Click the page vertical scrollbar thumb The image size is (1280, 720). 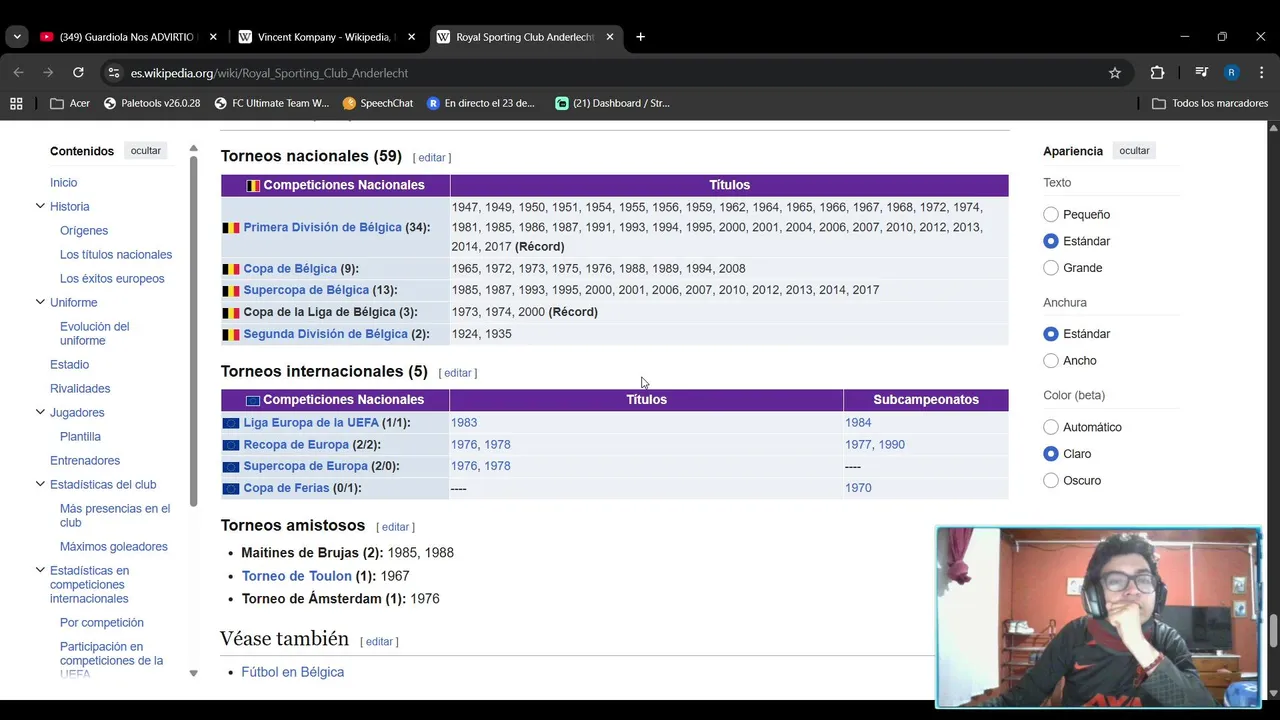coord(1274,632)
